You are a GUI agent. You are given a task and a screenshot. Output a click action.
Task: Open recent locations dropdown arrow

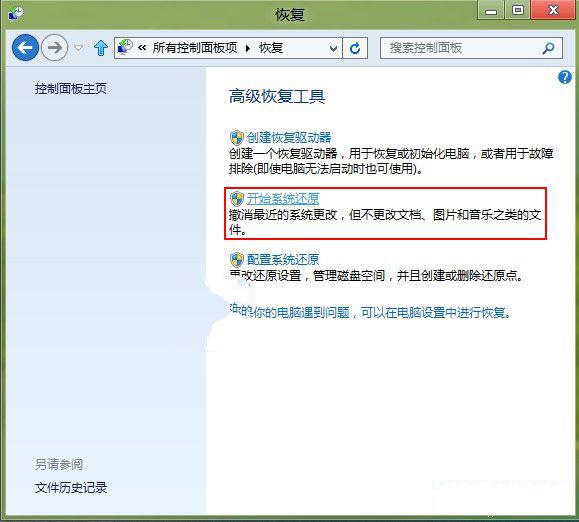(x=78, y=48)
